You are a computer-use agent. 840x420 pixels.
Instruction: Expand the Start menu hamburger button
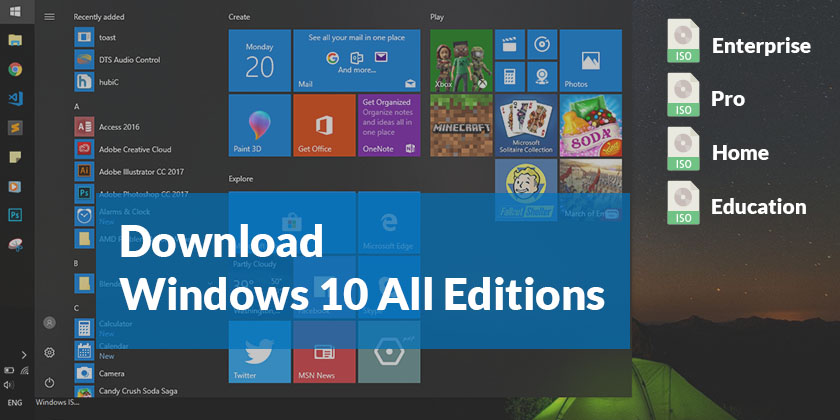pos(49,17)
